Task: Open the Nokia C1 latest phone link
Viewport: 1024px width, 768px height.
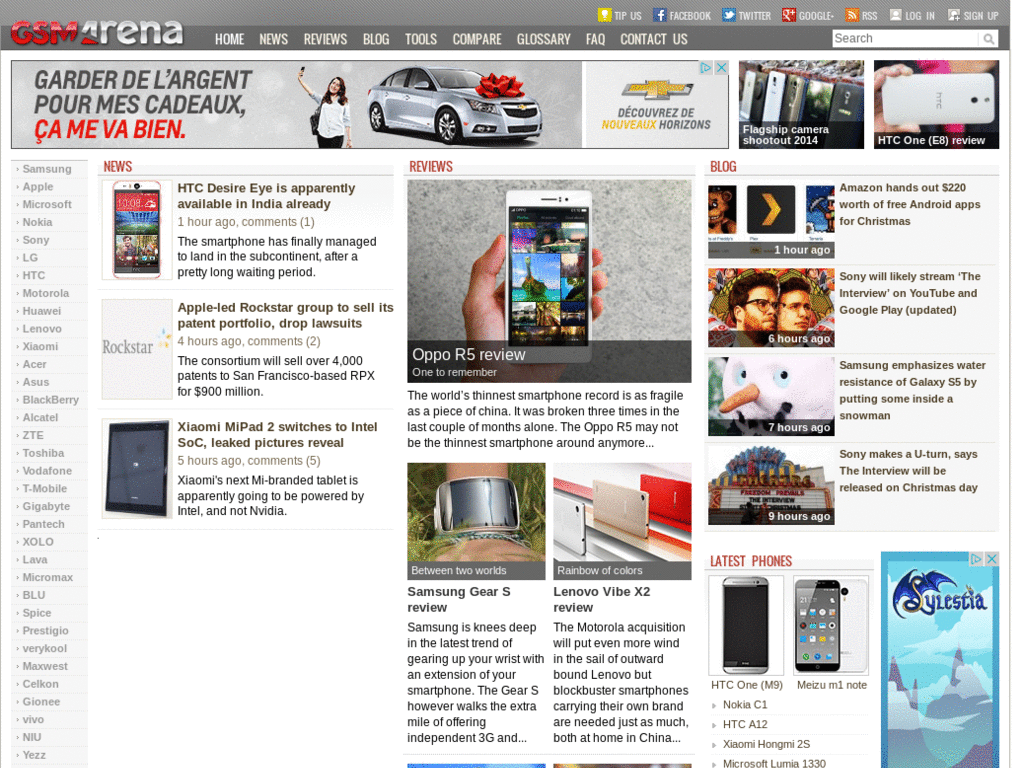Action: tap(745, 705)
